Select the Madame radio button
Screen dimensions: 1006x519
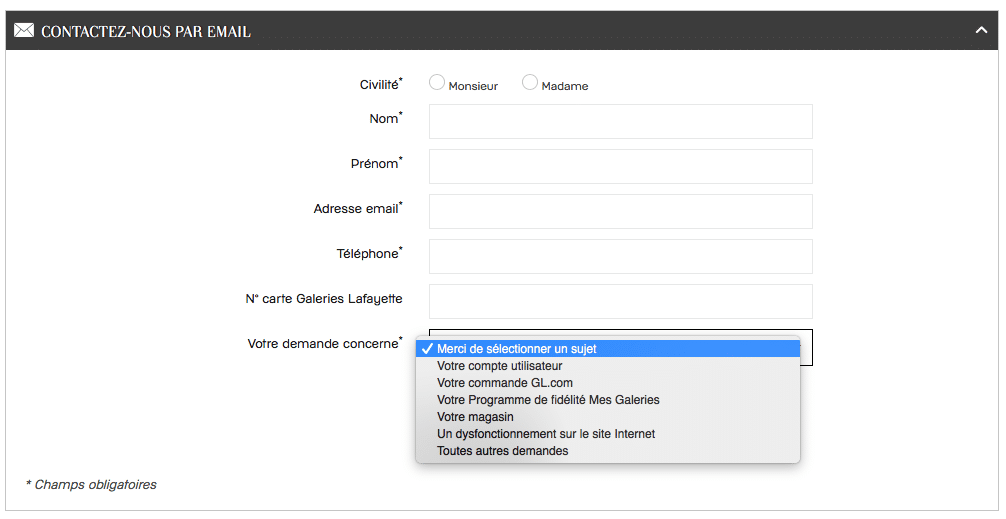pos(530,83)
